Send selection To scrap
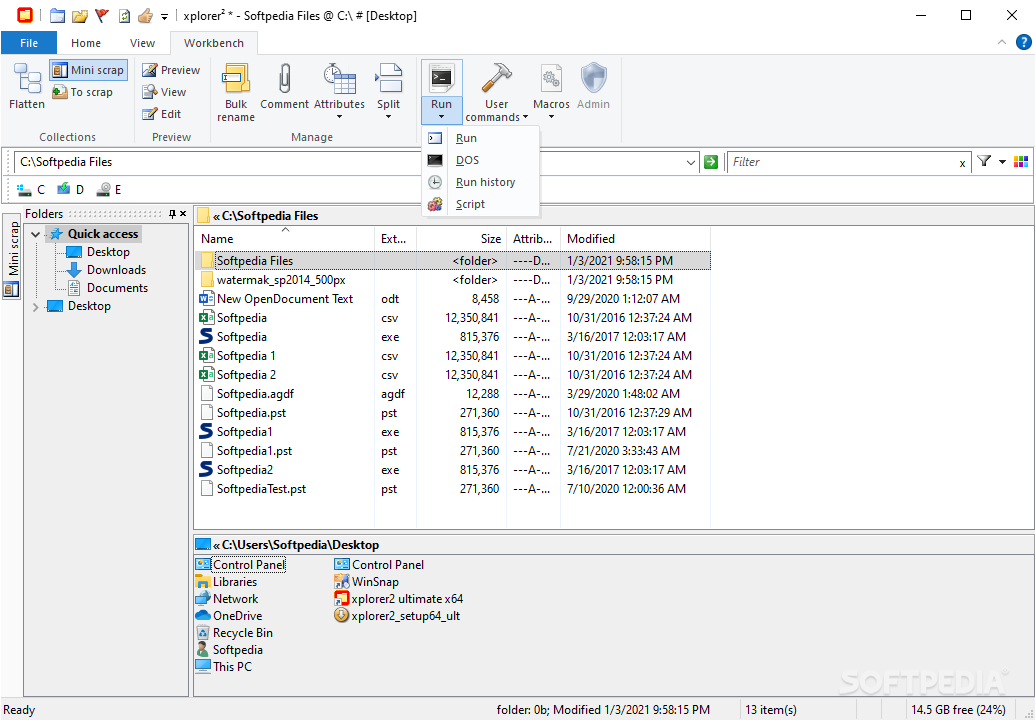Image resolution: width=1036 pixels, height=721 pixels. (x=83, y=92)
